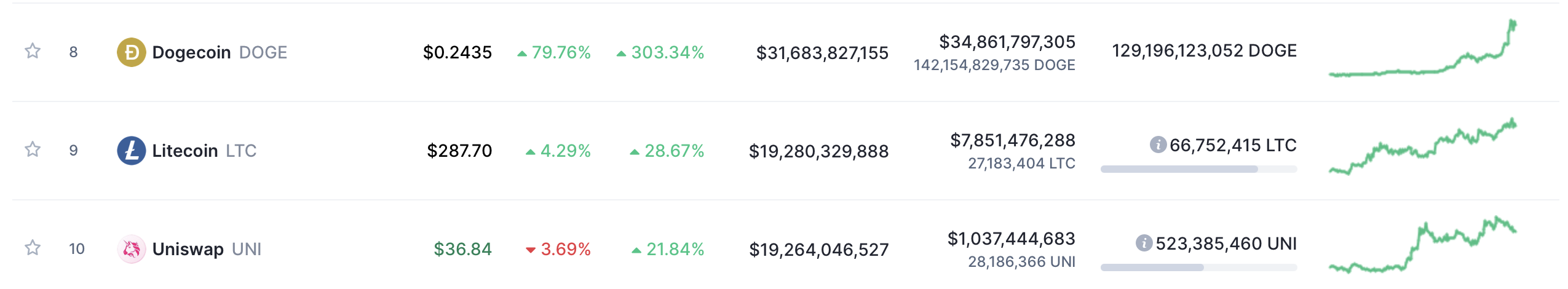The width and height of the screenshot is (1568, 289).
Task: Click the Litecoin logo icon
Action: pyautogui.click(x=131, y=151)
